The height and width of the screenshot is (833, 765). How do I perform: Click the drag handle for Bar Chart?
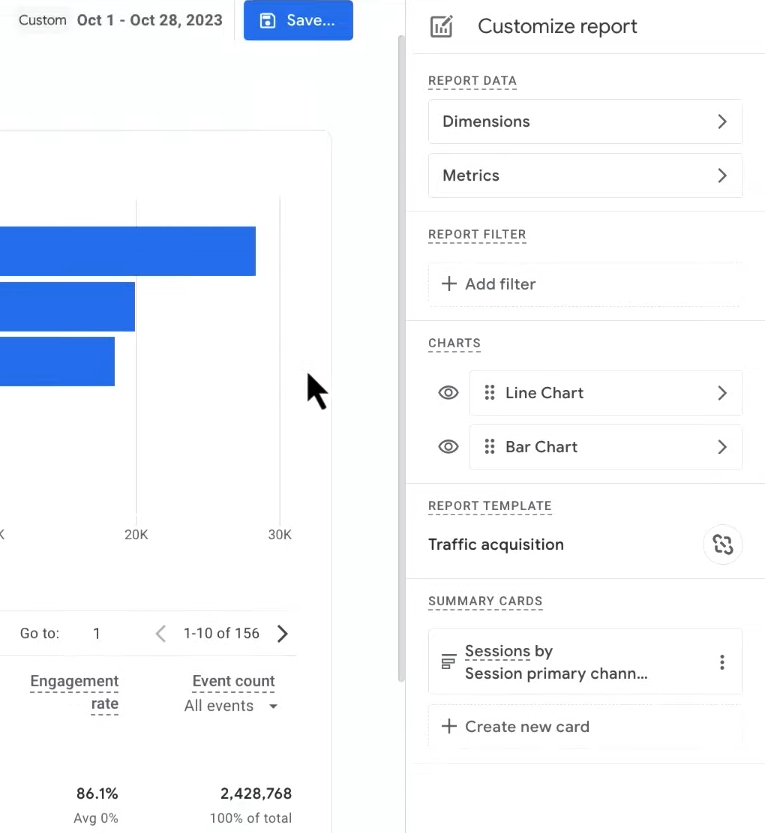point(489,447)
